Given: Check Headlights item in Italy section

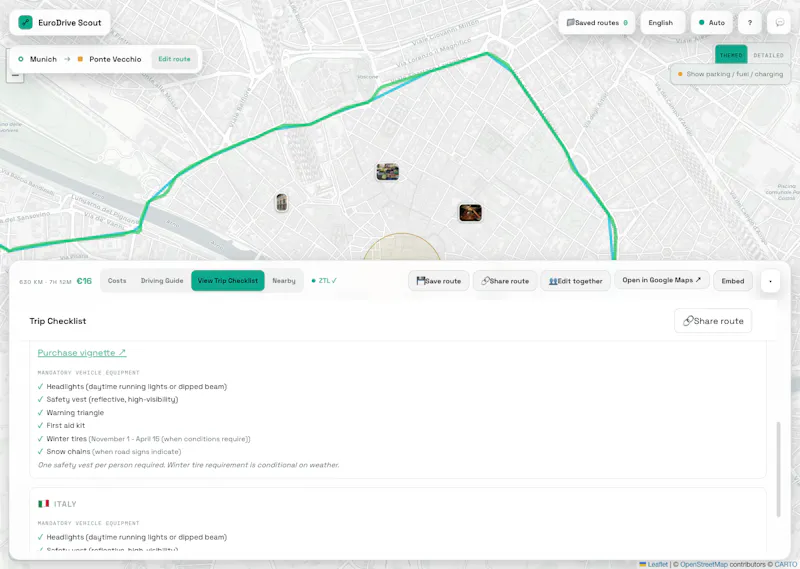Looking at the screenshot, I should (132, 537).
